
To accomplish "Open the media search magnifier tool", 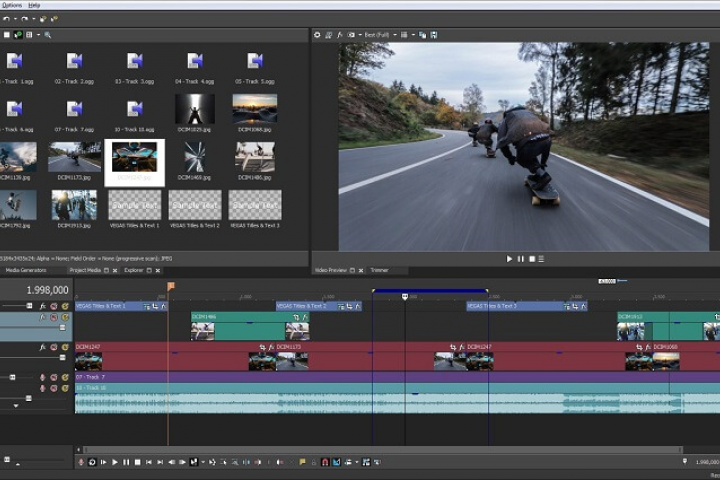I will pyautogui.click(x=47, y=34).
